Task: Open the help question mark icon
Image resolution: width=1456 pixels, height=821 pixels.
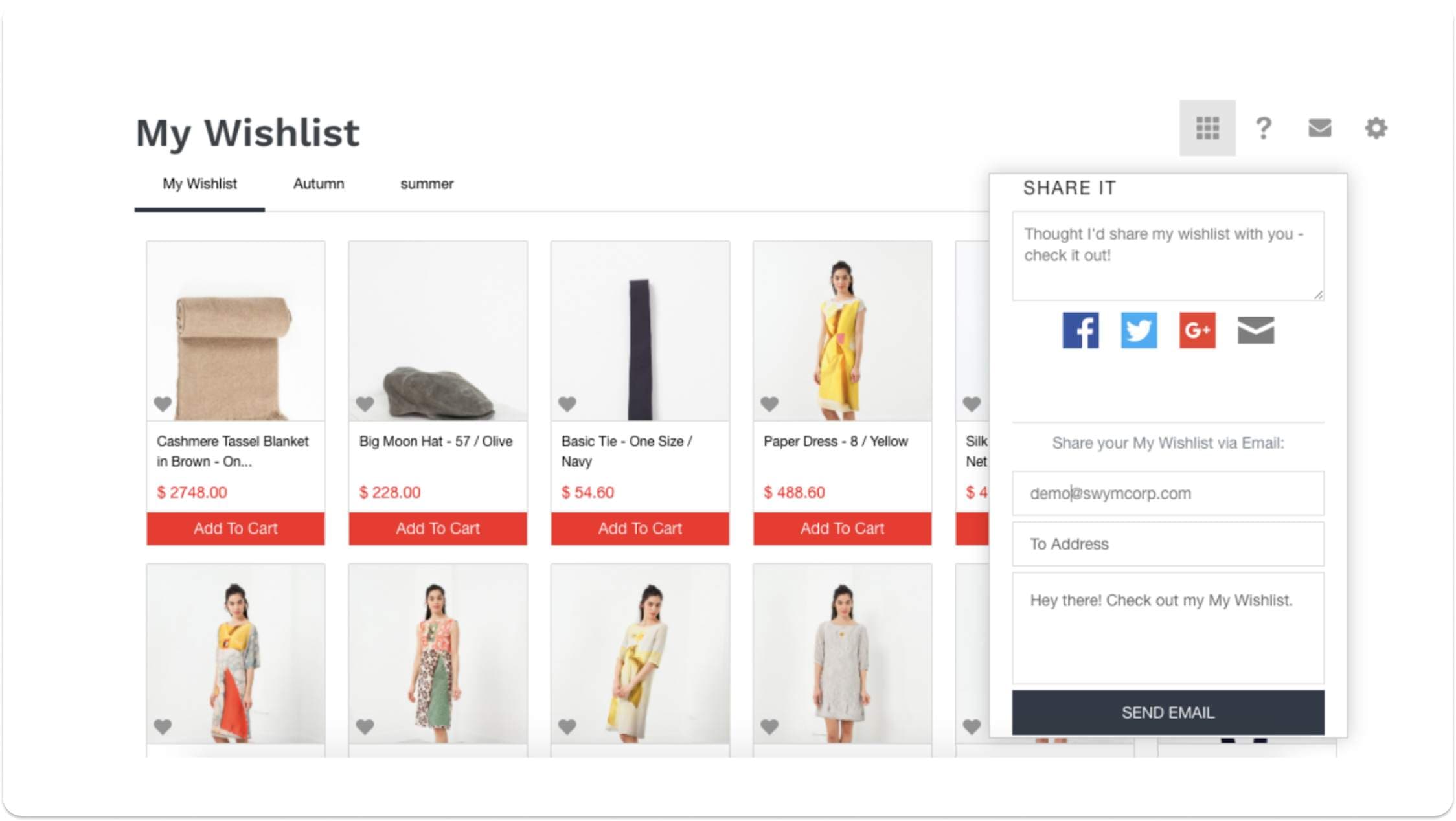Action: [x=1263, y=128]
